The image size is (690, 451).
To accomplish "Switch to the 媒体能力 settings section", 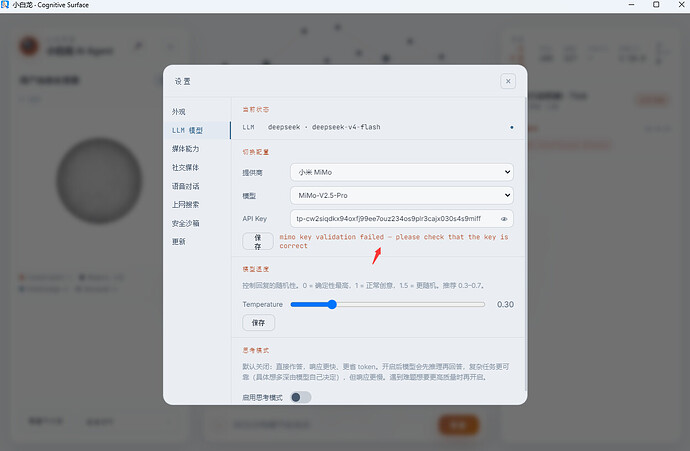I will pyautogui.click(x=185, y=149).
